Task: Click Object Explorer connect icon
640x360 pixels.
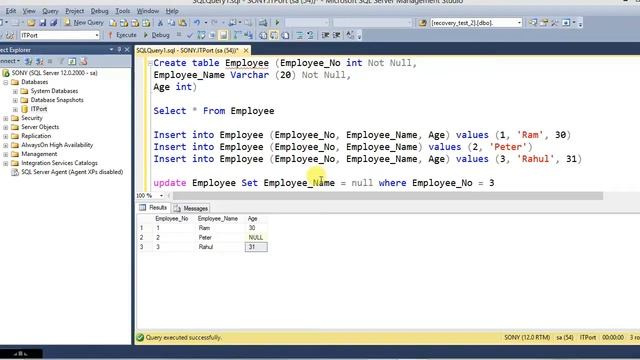Action: [x=29, y=61]
